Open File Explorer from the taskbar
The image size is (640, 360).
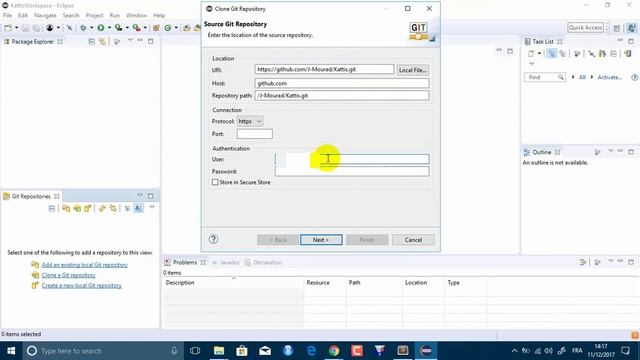click(x=219, y=351)
